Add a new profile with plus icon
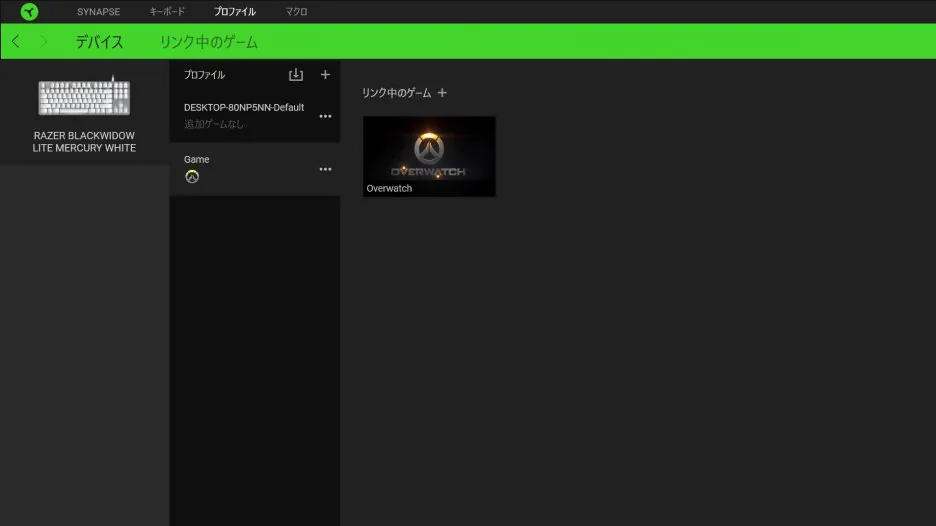 coord(325,75)
